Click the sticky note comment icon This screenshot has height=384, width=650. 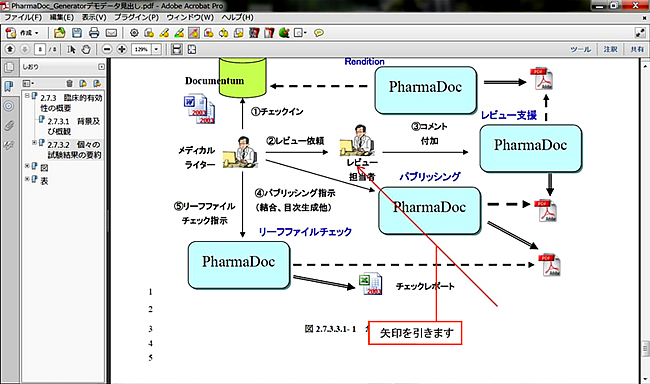tap(319, 33)
